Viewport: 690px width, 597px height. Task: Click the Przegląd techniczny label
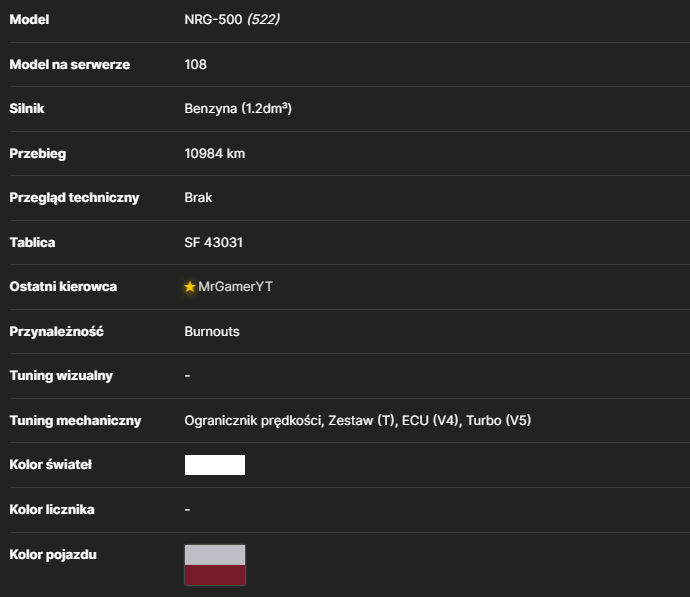coord(74,198)
